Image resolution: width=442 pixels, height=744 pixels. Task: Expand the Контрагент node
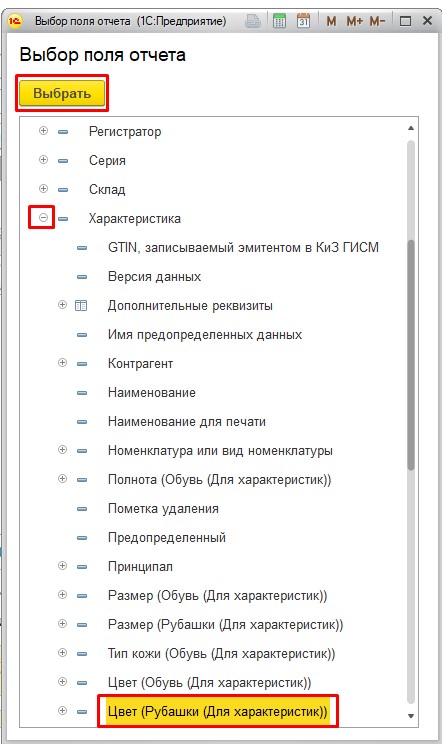(x=62, y=363)
